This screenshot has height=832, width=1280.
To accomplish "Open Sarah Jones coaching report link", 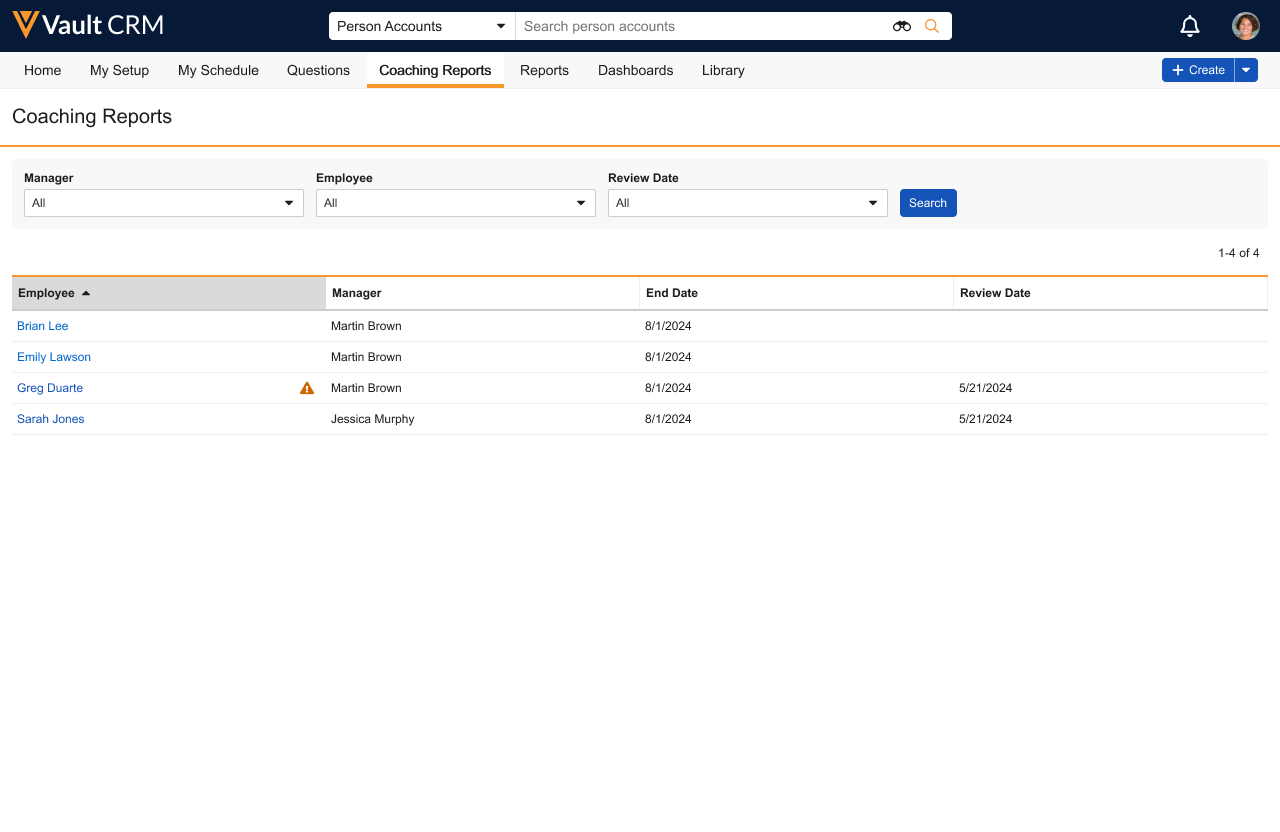I will coord(51,419).
